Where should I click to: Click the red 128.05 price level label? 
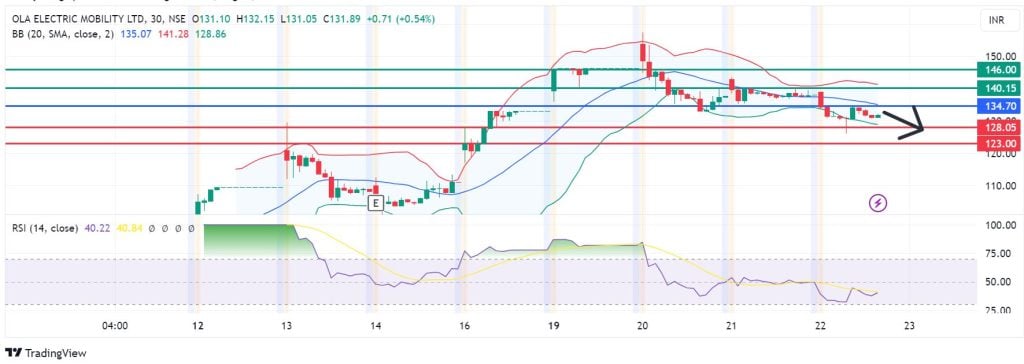tap(999, 128)
